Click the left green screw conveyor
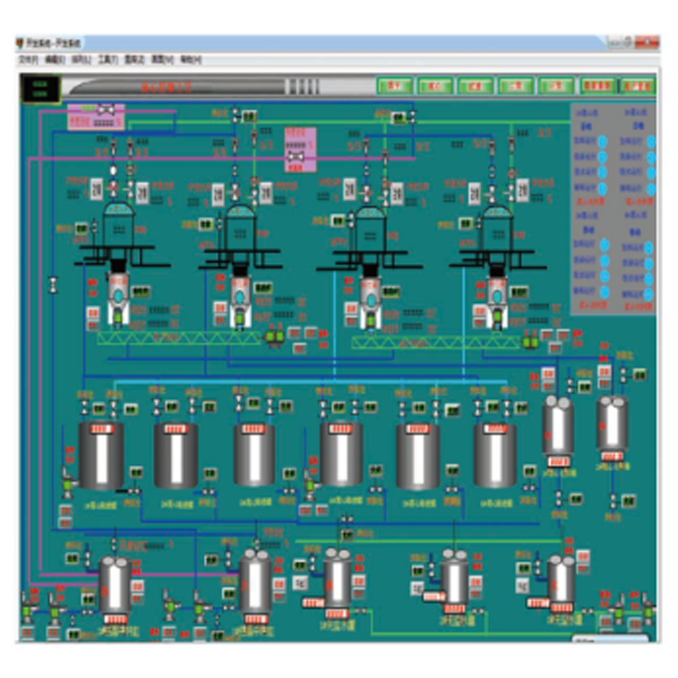The width and height of the screenshot is (678, 678). 179,338
